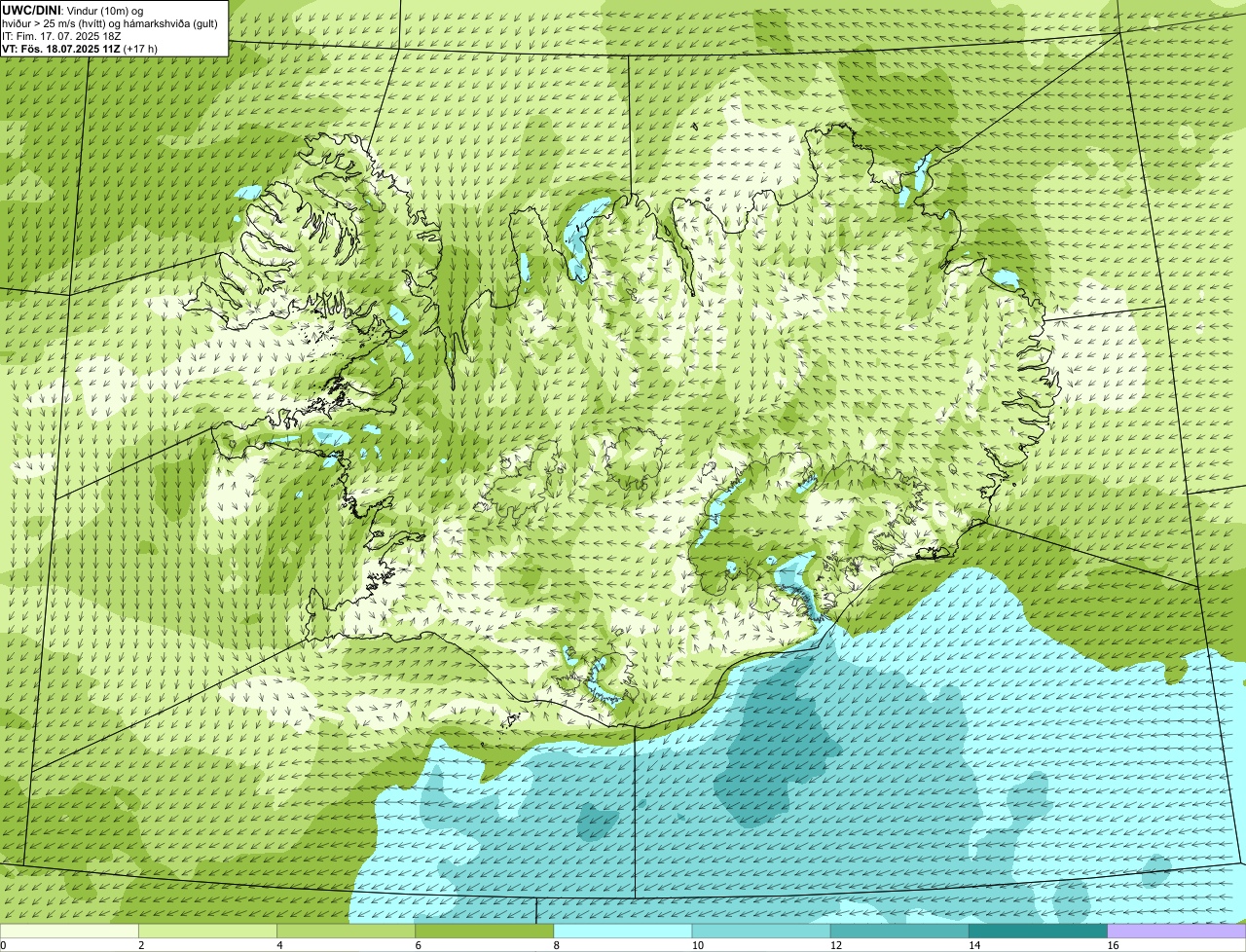Click the purple legend swatch above 16 m/s

[1177, 932]
